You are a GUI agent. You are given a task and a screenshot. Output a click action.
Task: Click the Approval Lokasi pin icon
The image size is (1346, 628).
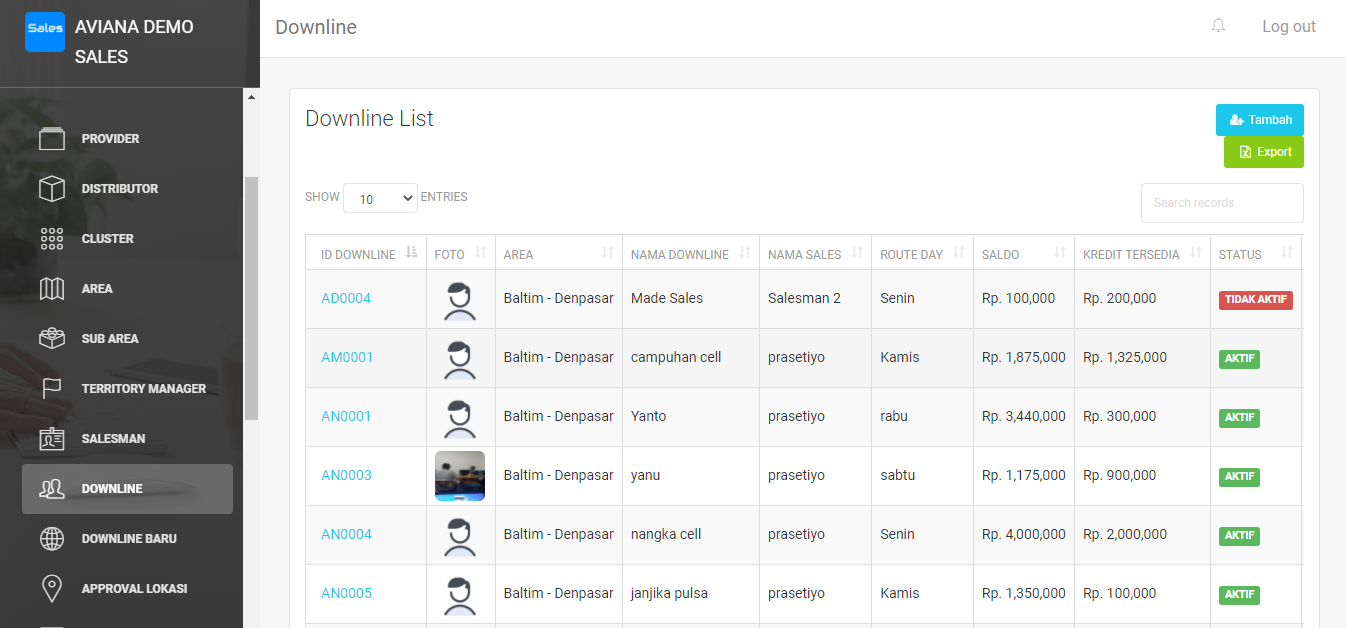coord(52,589)
